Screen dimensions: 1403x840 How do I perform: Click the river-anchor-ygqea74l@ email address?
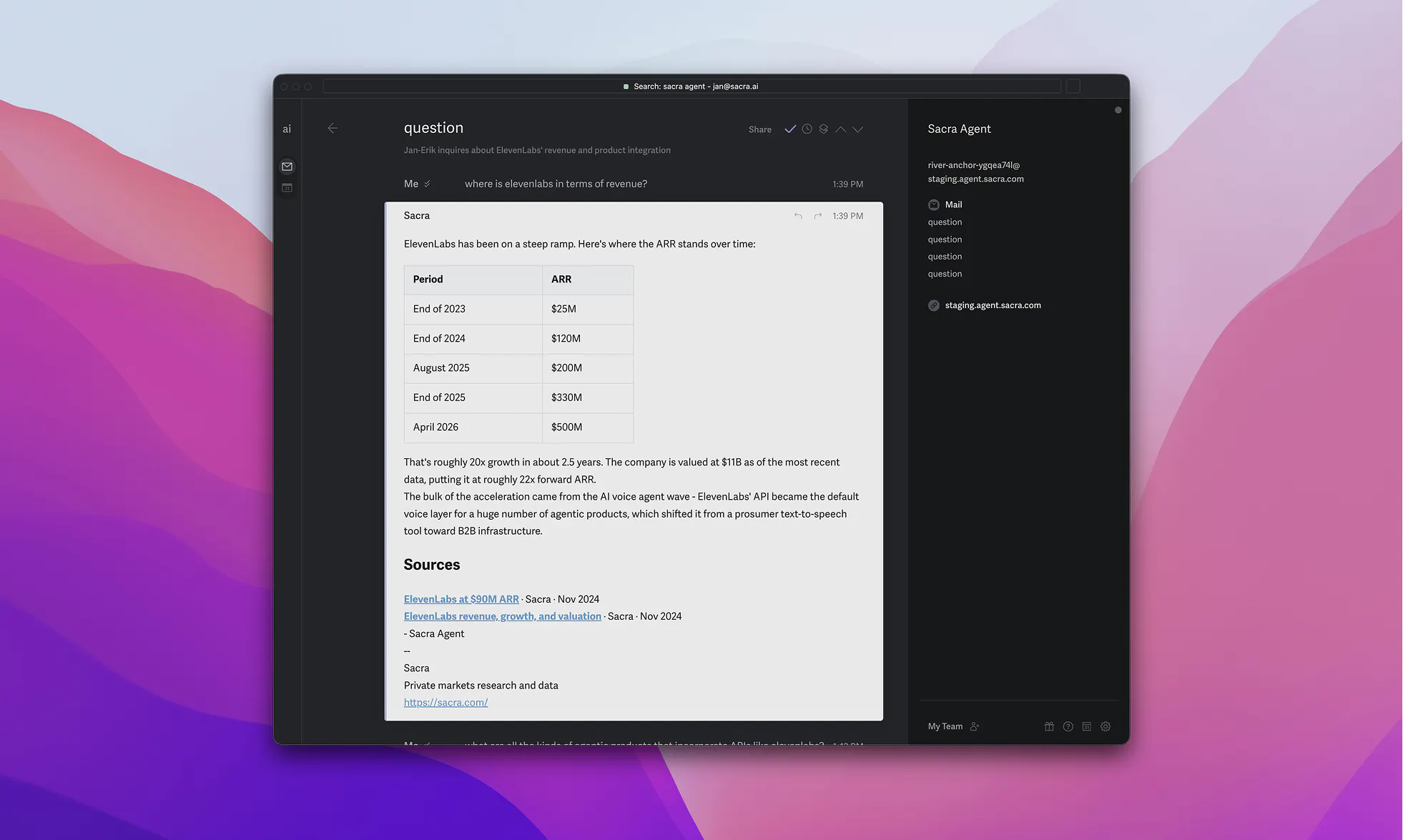[974, 165]
